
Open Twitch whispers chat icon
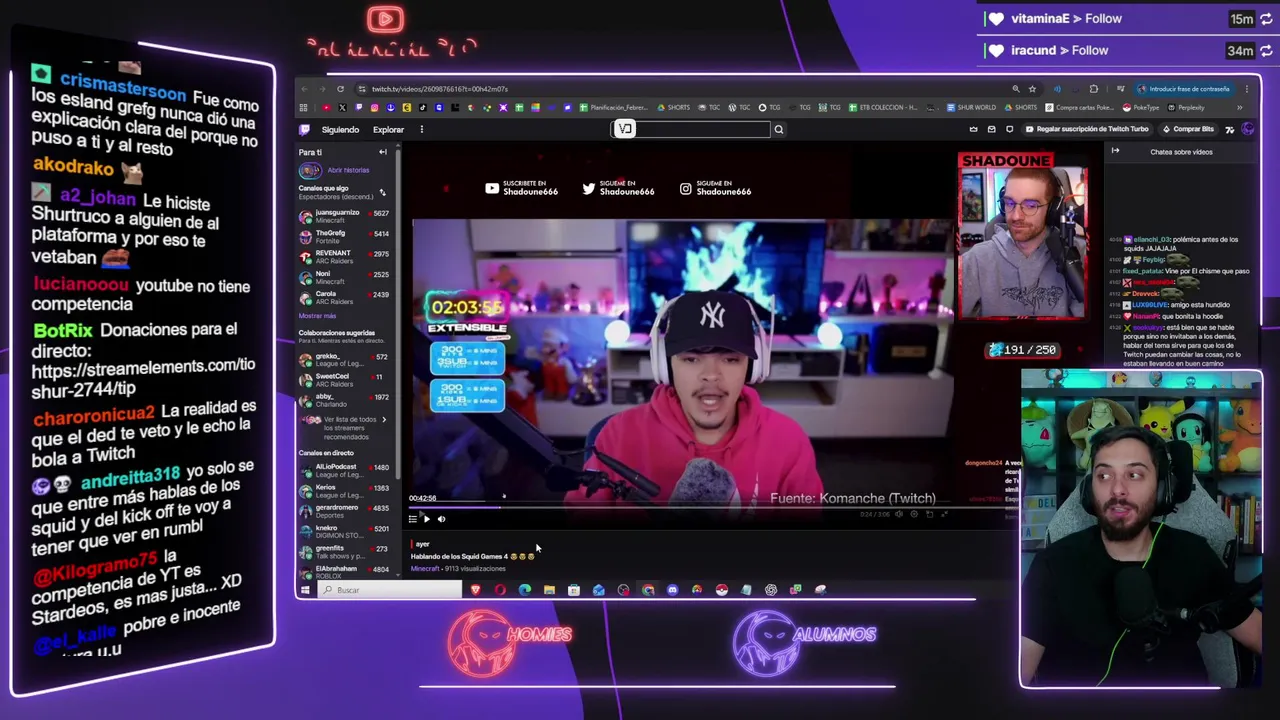click(x=1009, y=129)
